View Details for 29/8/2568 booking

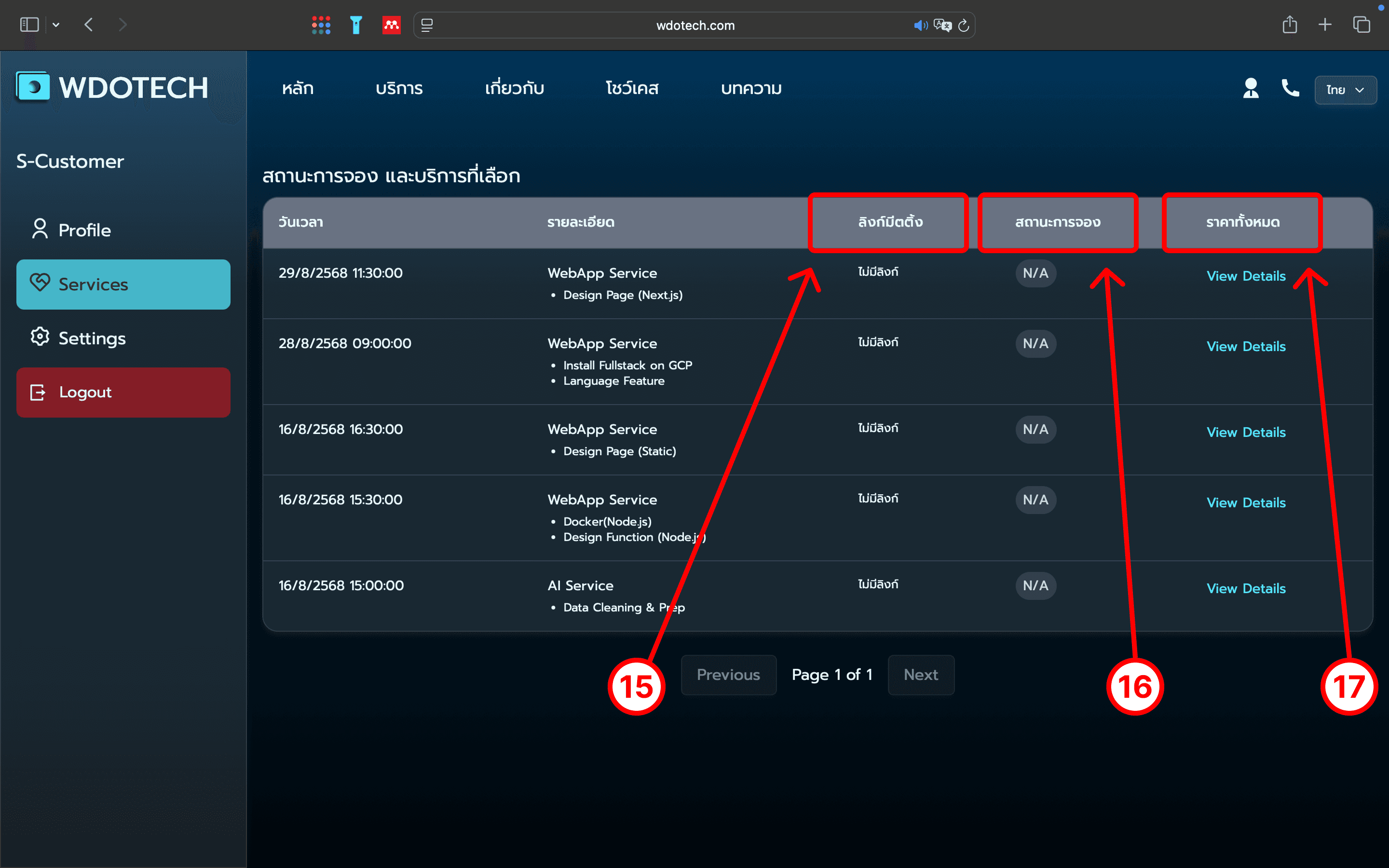coord(1245,276)
